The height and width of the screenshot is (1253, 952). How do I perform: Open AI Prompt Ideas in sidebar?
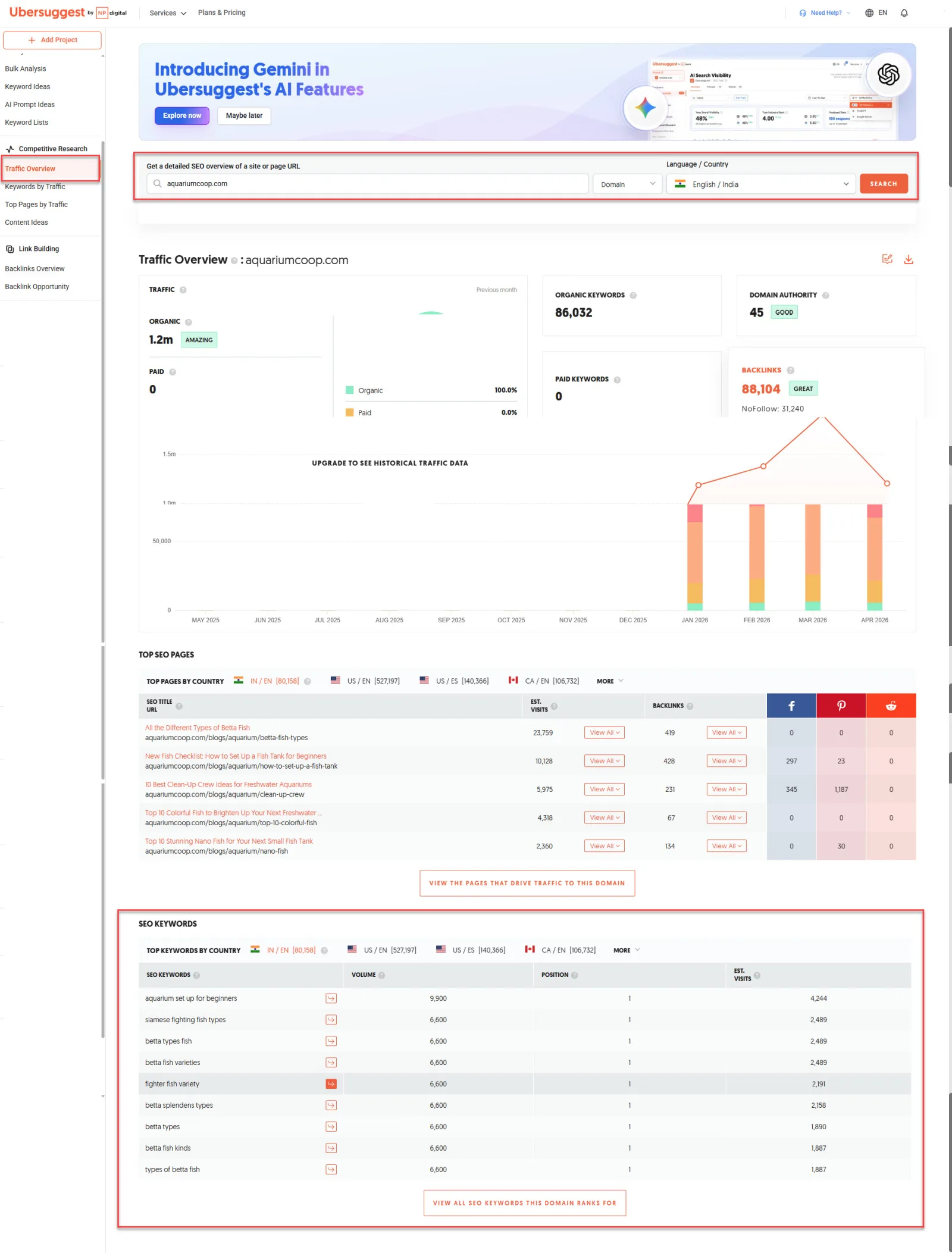tap(30, 105)
